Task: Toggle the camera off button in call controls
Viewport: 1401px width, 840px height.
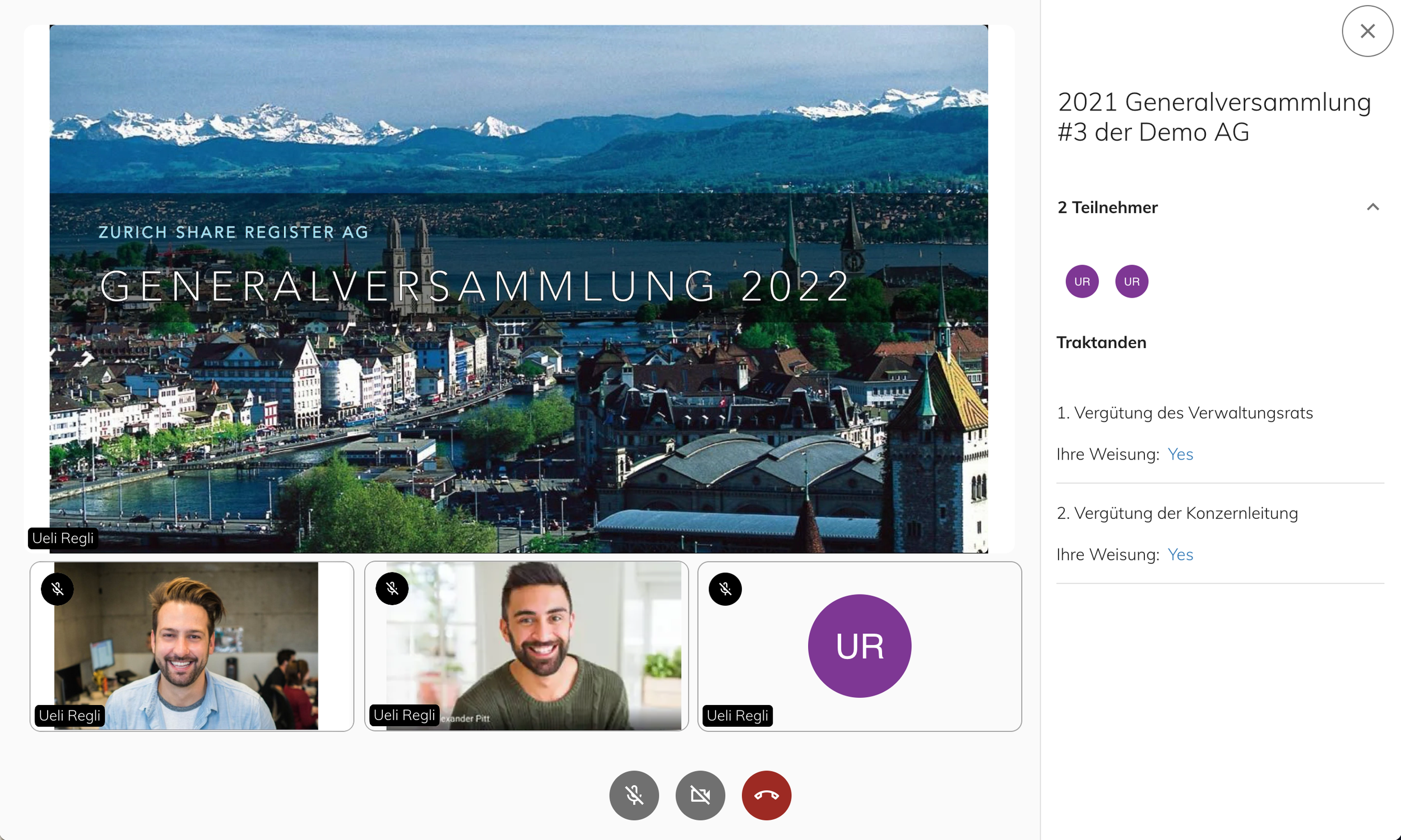Action: tap(700, 795)
